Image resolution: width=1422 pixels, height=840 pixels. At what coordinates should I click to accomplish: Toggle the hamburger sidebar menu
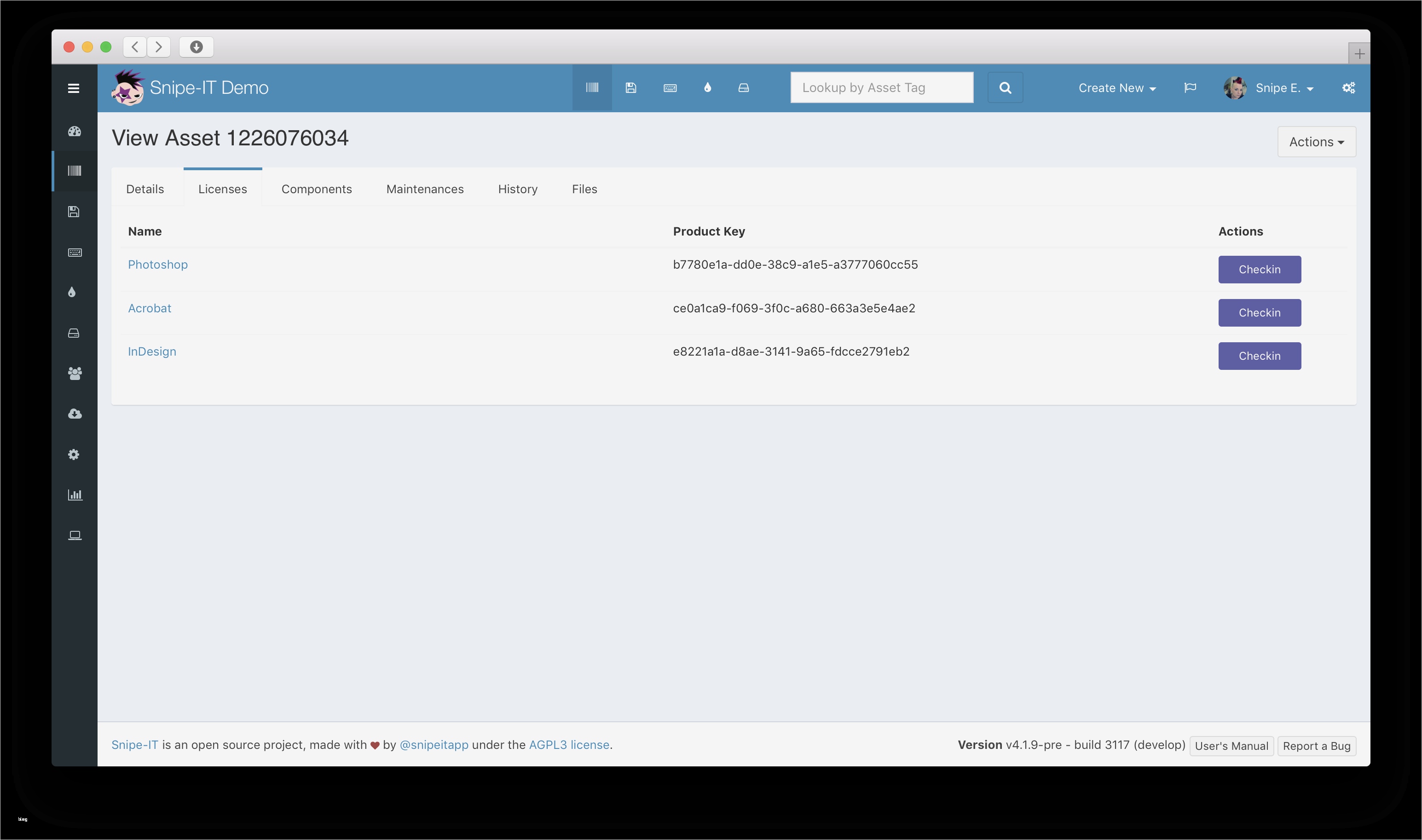74,88
